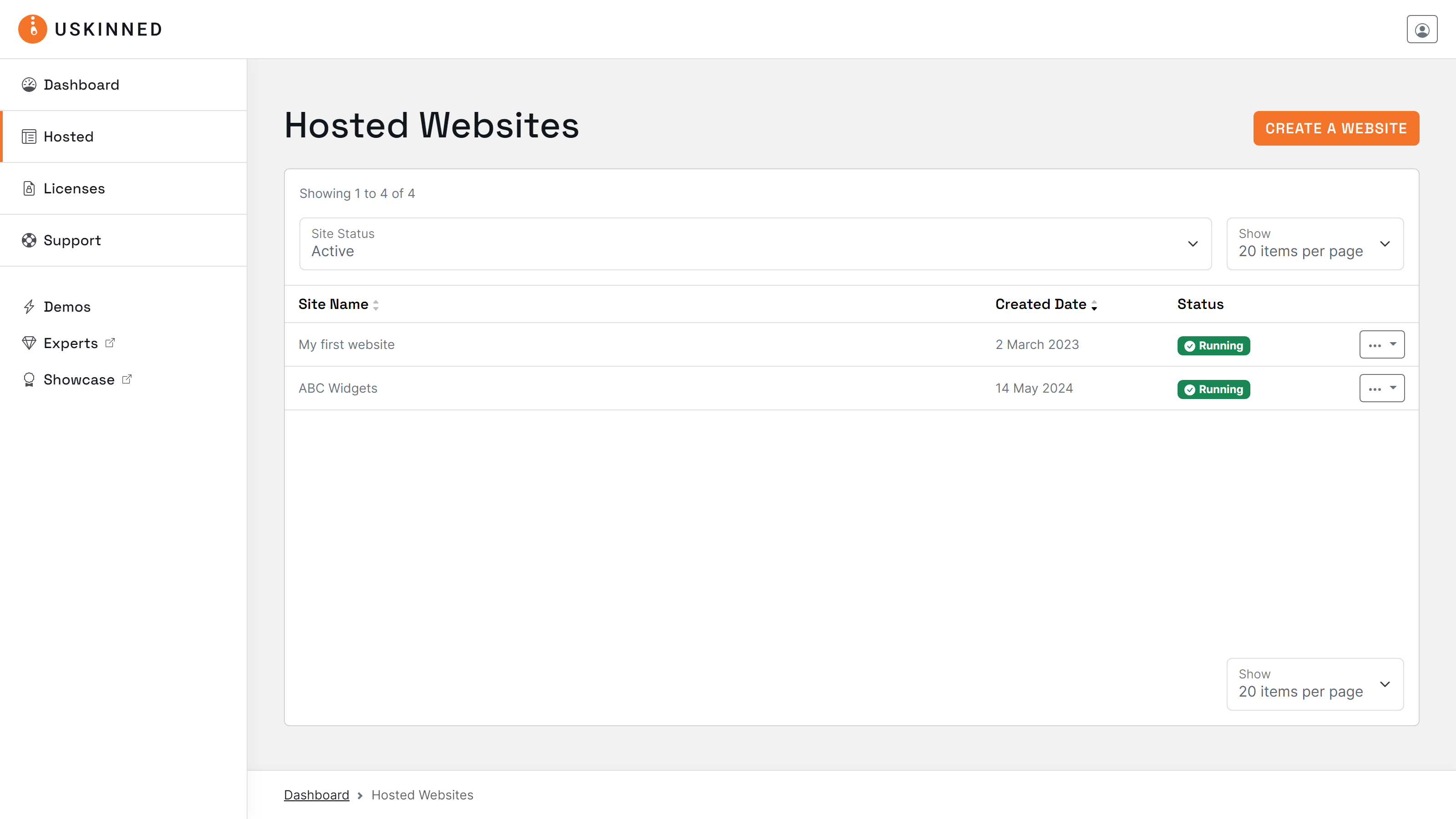Expand the action dropdown arrow on ABC Widgets row

(x=1393, y=388)
